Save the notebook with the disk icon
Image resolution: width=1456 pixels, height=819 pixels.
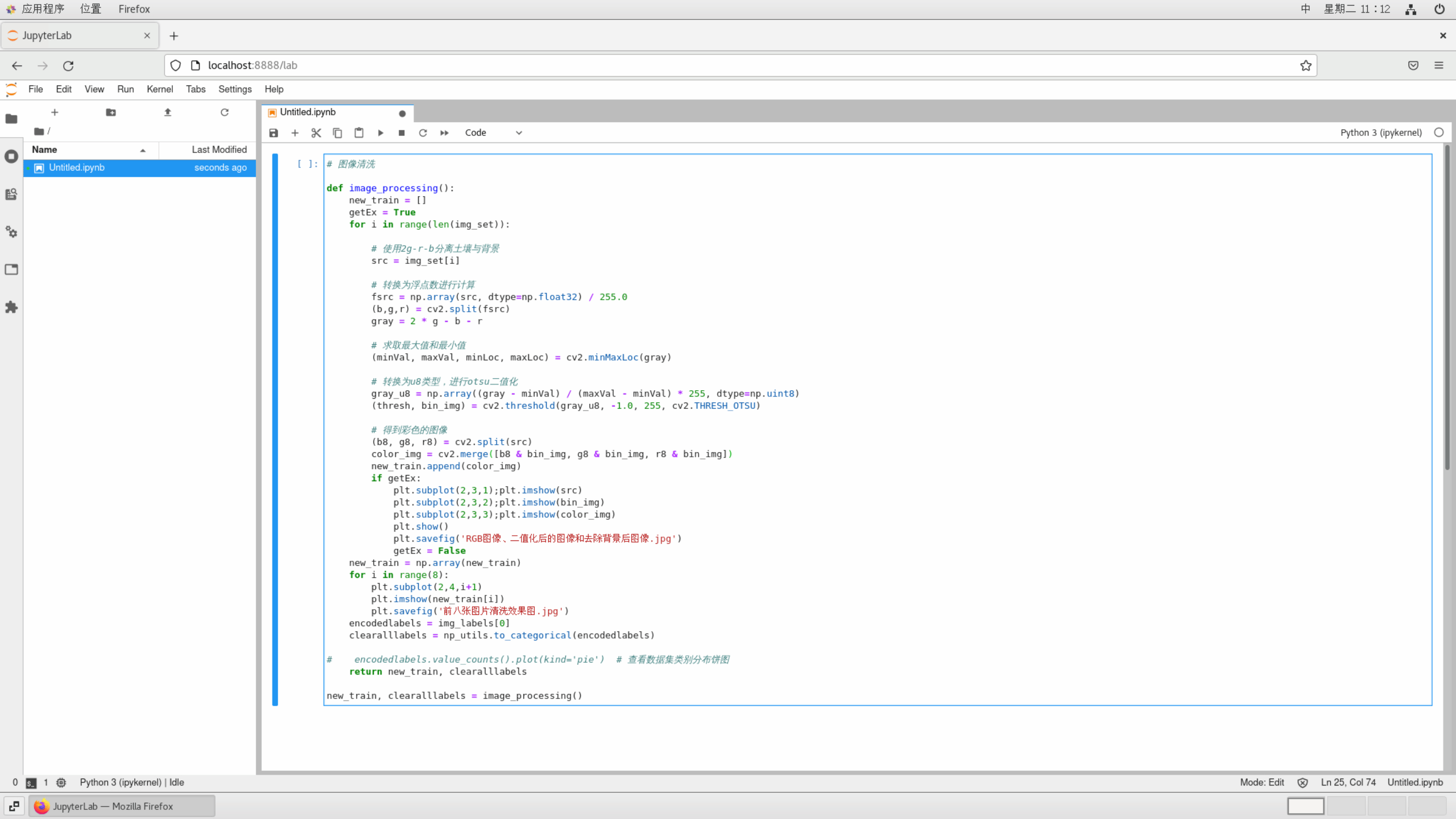click(x=274, y=133)
